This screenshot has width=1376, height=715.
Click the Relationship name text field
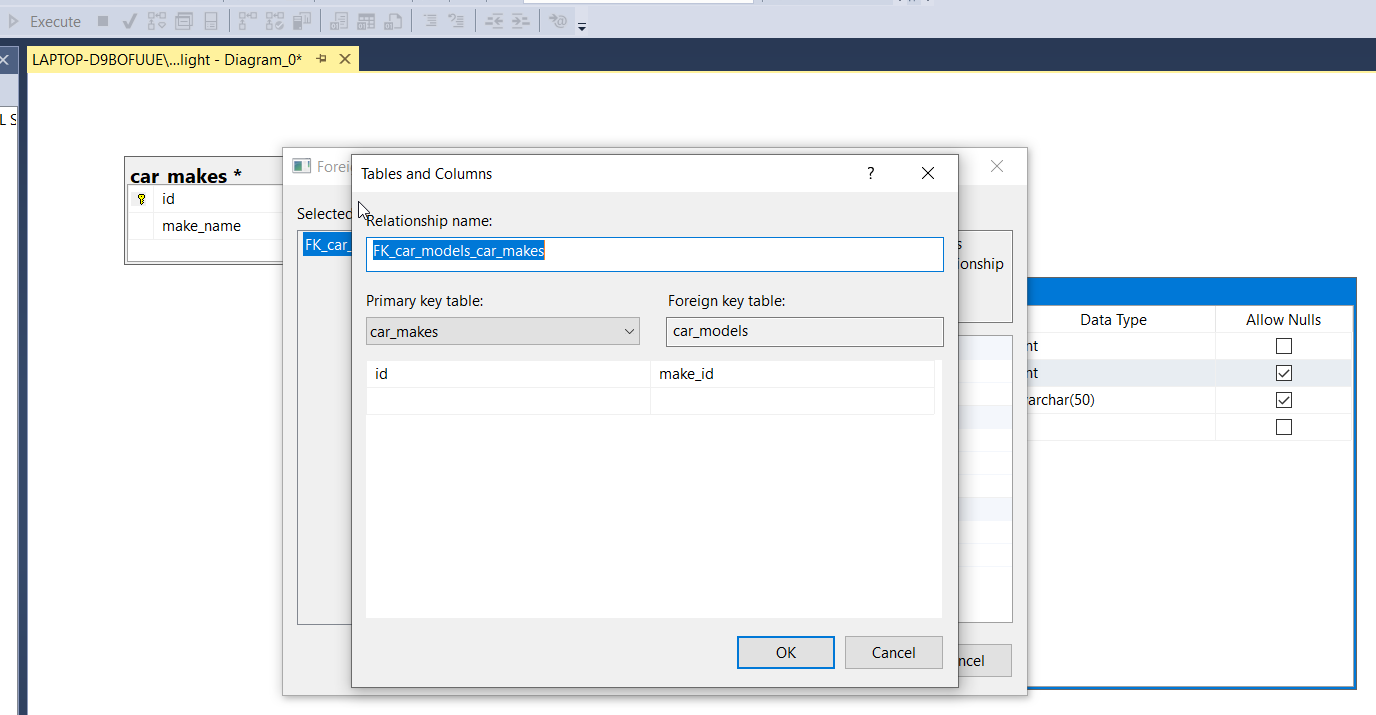[x=654, y=253]
